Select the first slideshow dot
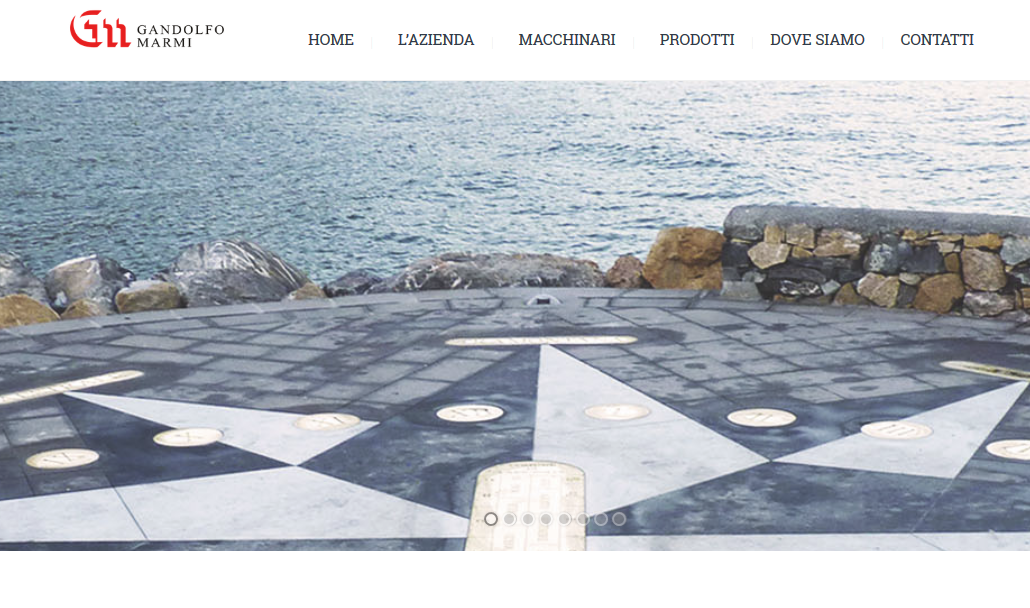Screen dimensions: 1030x608 pyautogui.click(x=491, y=519)
